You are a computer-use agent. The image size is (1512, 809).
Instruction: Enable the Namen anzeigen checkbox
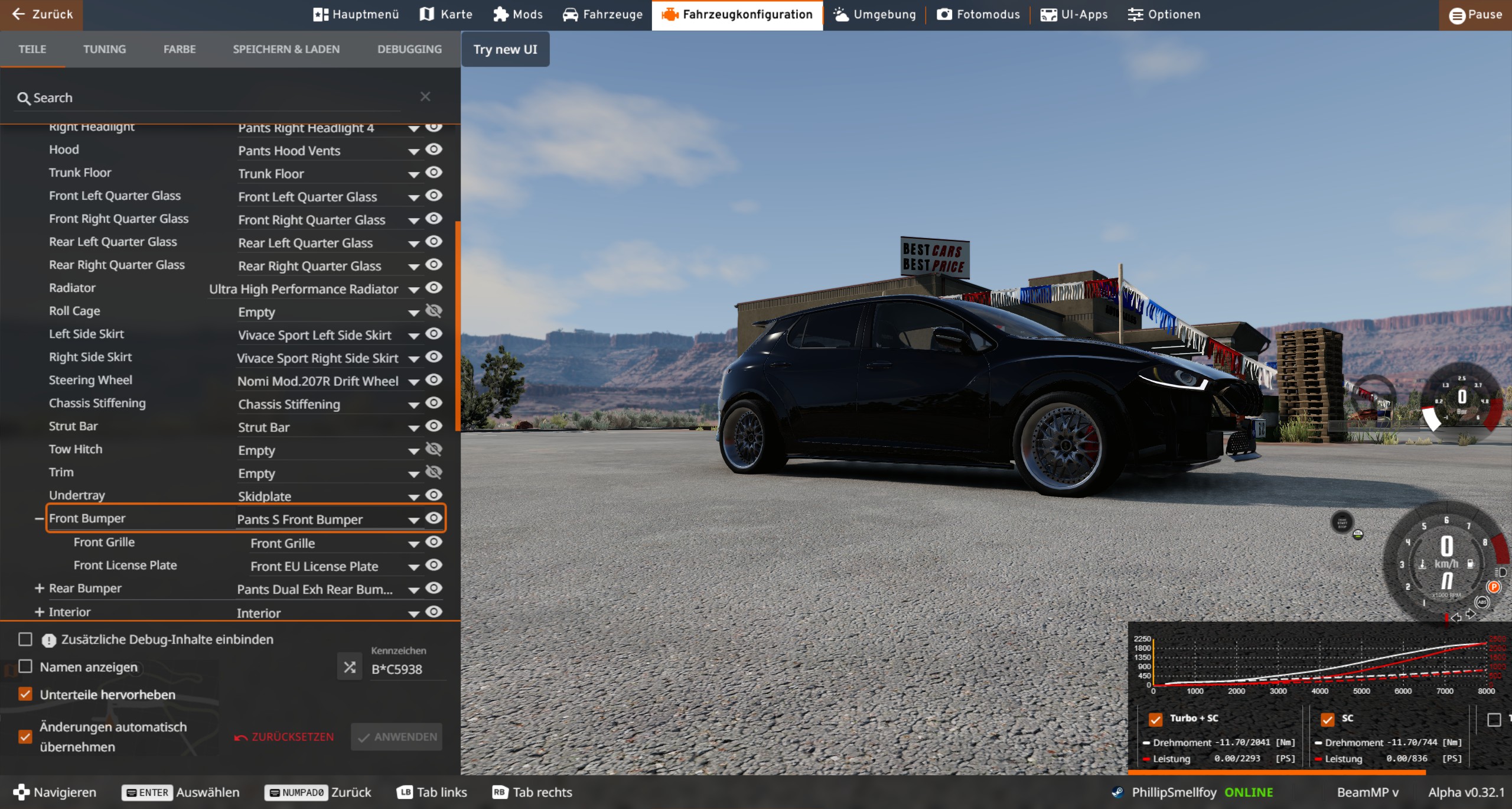coord(25,667)
